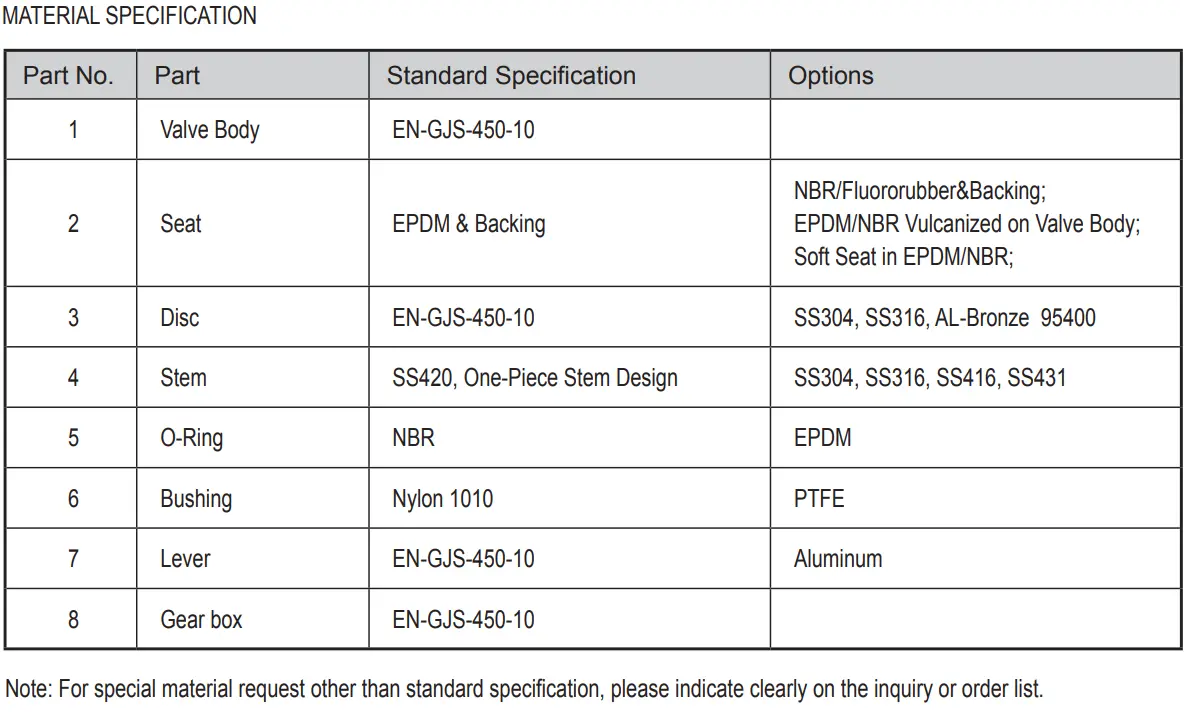Select the "Gear box" part cell
Viewport: 1187px width, 712px height.
click(x=201, y=619)
